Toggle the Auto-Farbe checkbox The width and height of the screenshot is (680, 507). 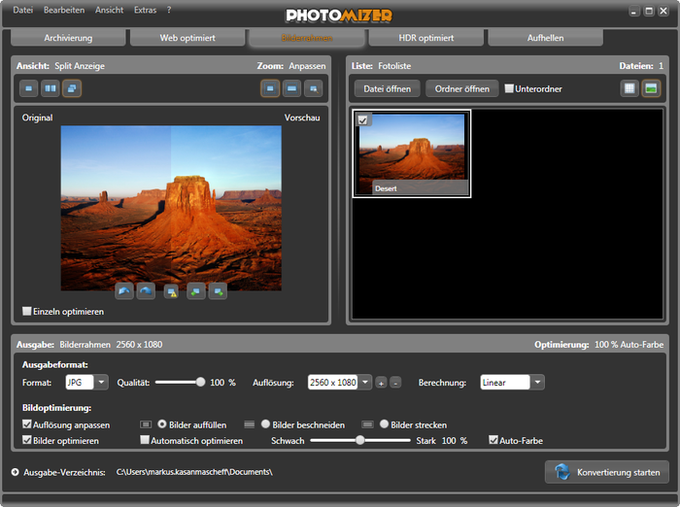(x=493, y=440)
